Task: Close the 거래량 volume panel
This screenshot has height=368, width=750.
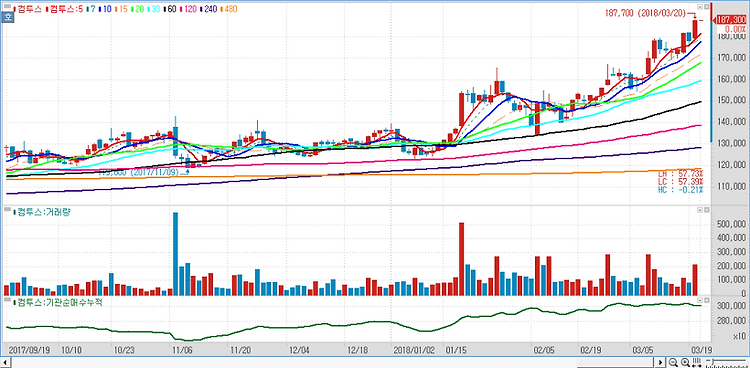Action: pyautogui.click(x=706, y=210)
